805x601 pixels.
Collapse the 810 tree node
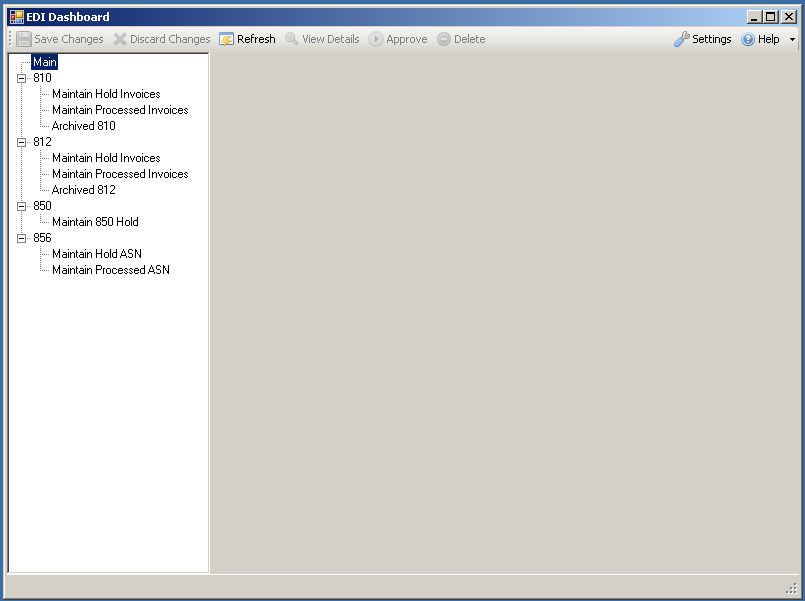point(22,78)
